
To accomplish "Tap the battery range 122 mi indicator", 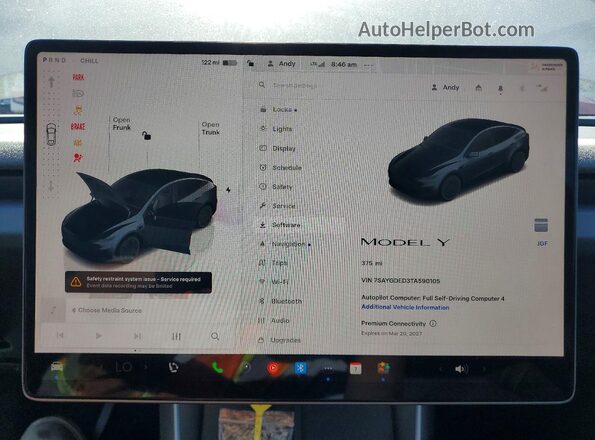I will [x=219, y=63].
